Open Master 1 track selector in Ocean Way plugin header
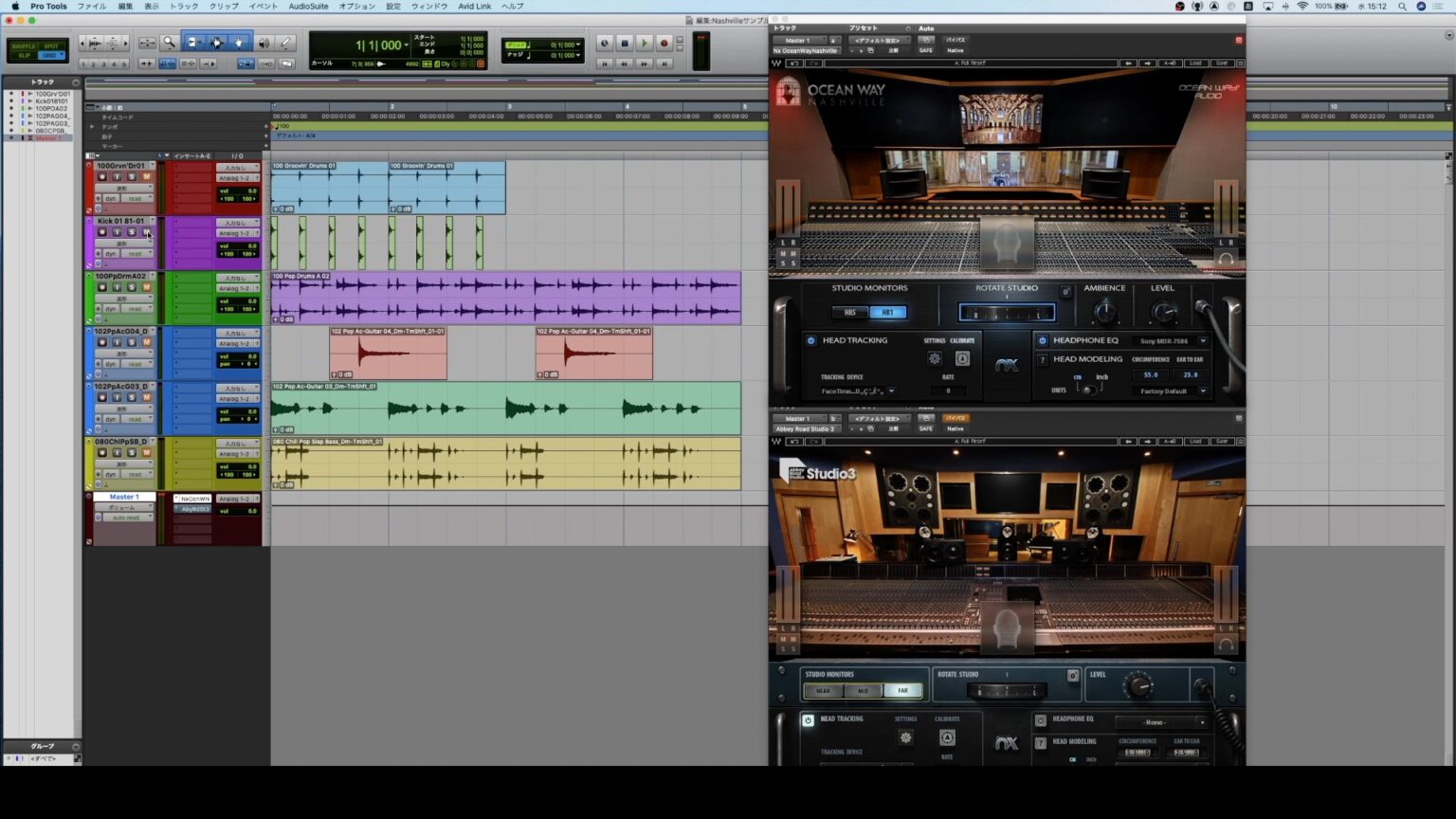This screenshot has height=819, width=1456. tap(799, 41)
